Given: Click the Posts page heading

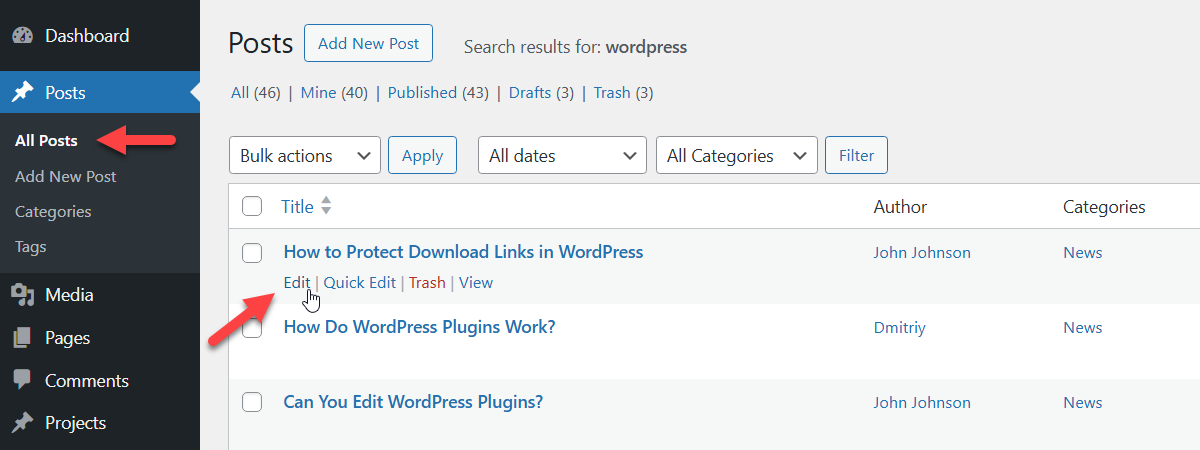Looking at the screenshot, I should click(x=260, y=43).
